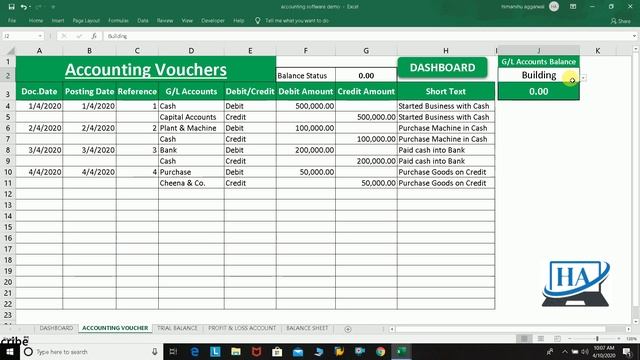Open the Insert ribbon tab
Viewport: 640px width, 360px height.
[x=58, y=20]
